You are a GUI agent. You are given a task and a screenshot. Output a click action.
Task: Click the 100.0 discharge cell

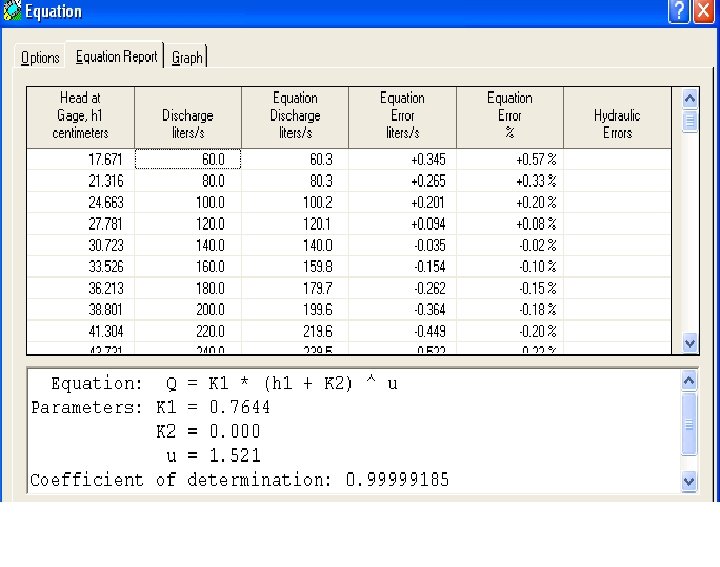[188, 202]
